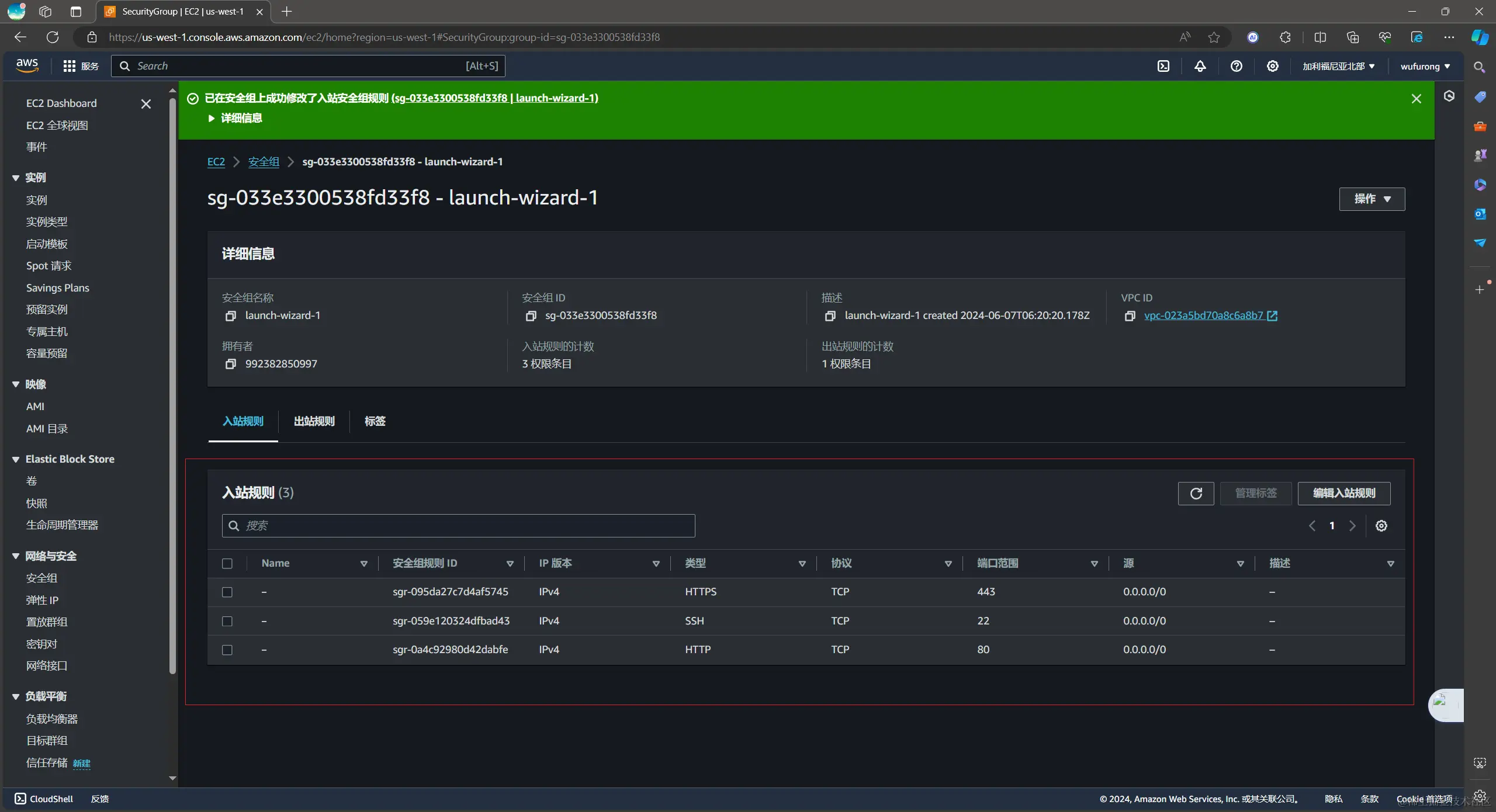Open the AWS CloudShell icon in the top bar
Image resolution: width=1496 pixels, height=812 pixels.
tap(1163, 66)
